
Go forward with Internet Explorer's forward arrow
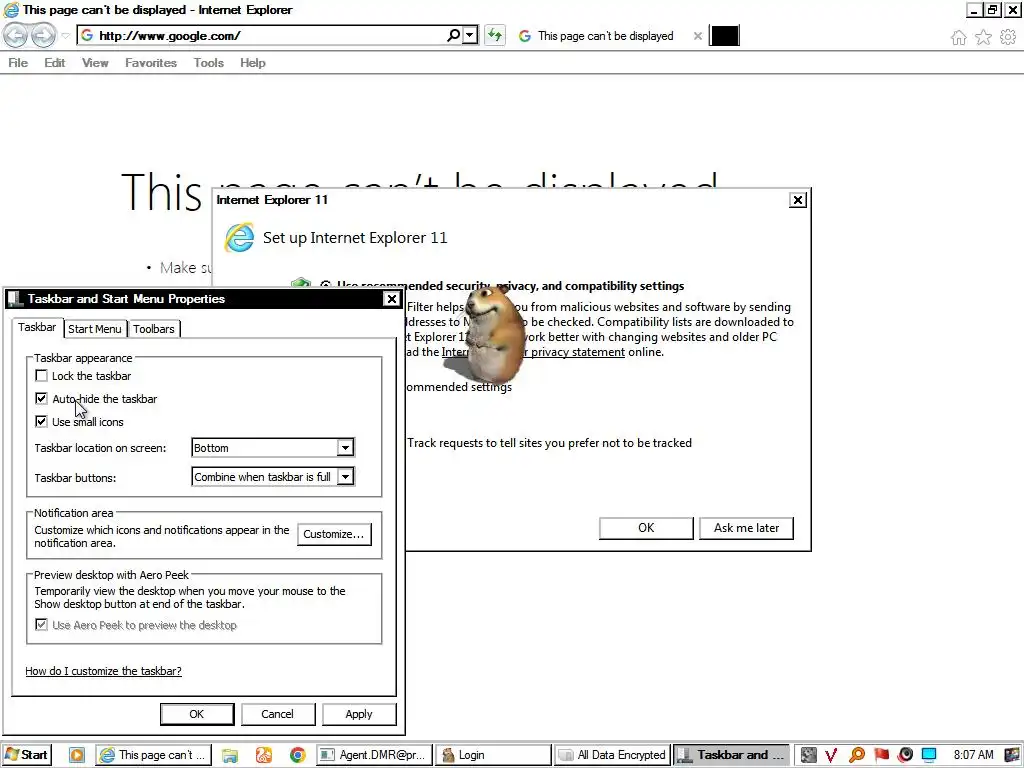pyautogui.click(x=43, y=35)
